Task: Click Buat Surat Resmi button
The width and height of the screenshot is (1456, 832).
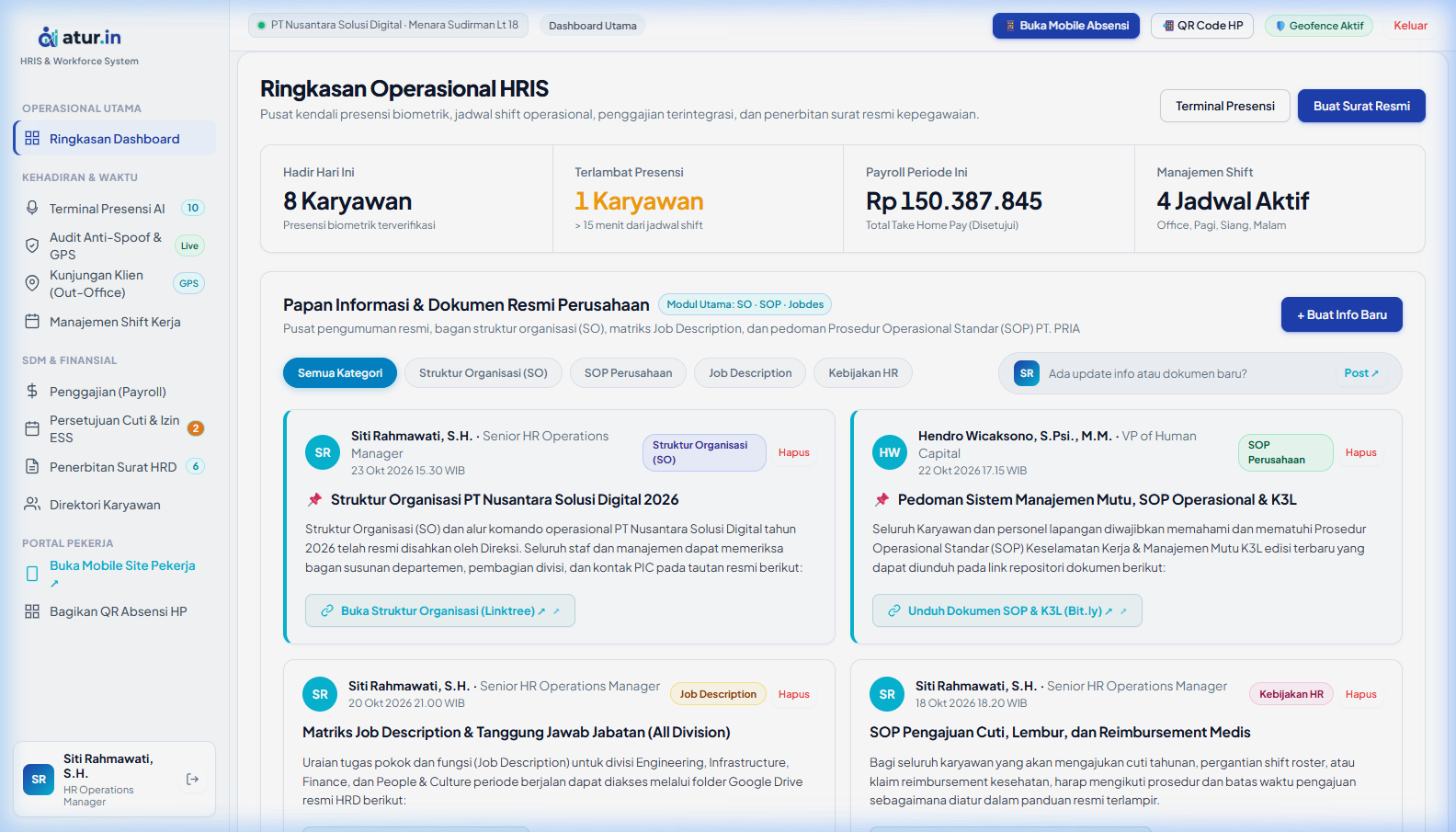Action: [x=1361, y=106]
